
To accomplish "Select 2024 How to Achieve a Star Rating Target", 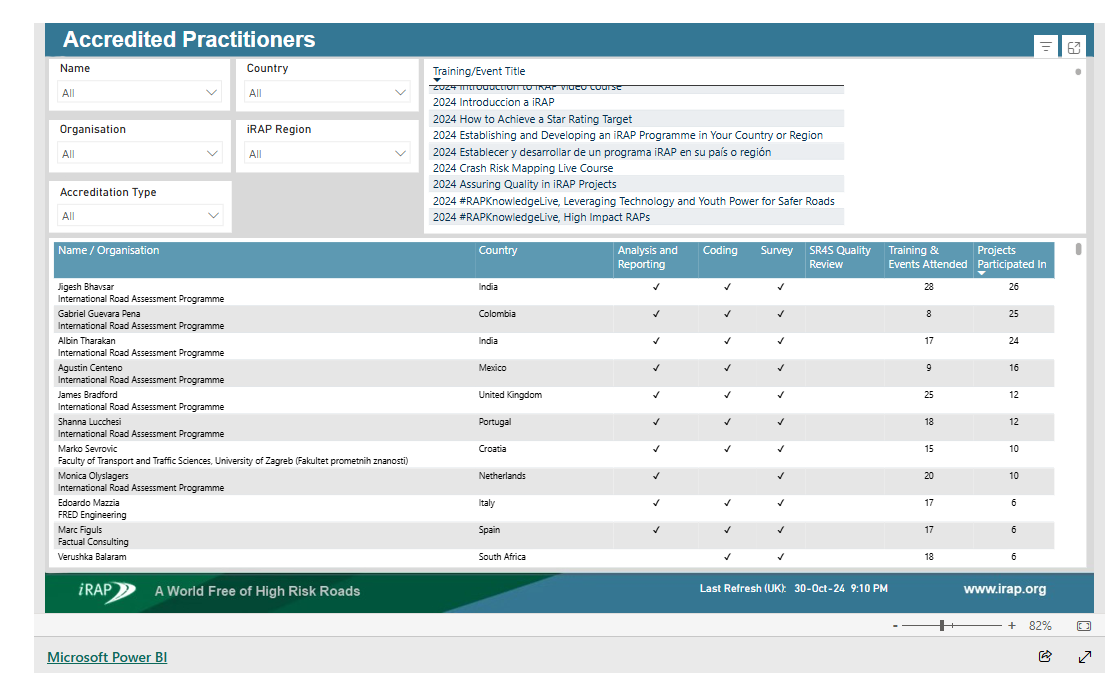I will [x=636, y=119].
